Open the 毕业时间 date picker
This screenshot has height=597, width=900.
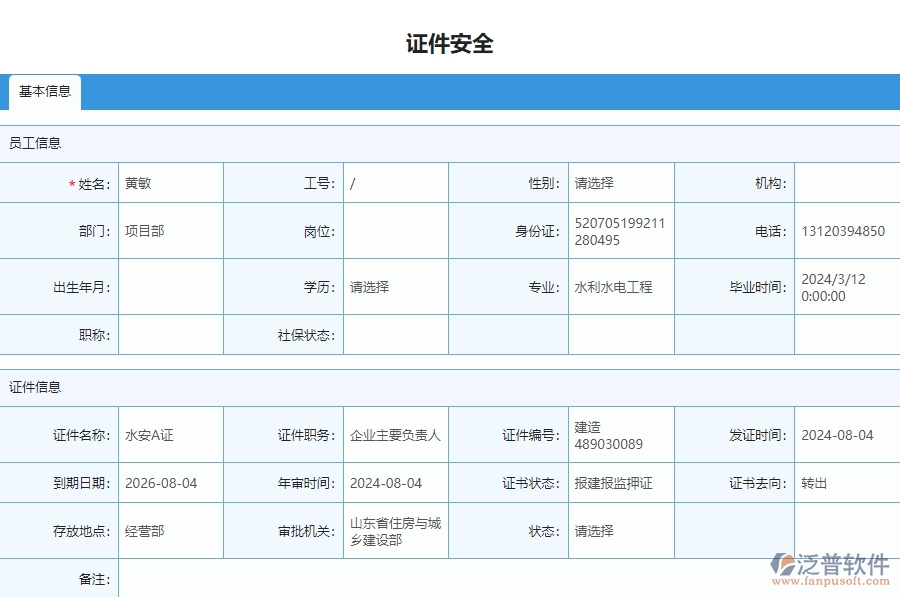click(x=845, y=286)
